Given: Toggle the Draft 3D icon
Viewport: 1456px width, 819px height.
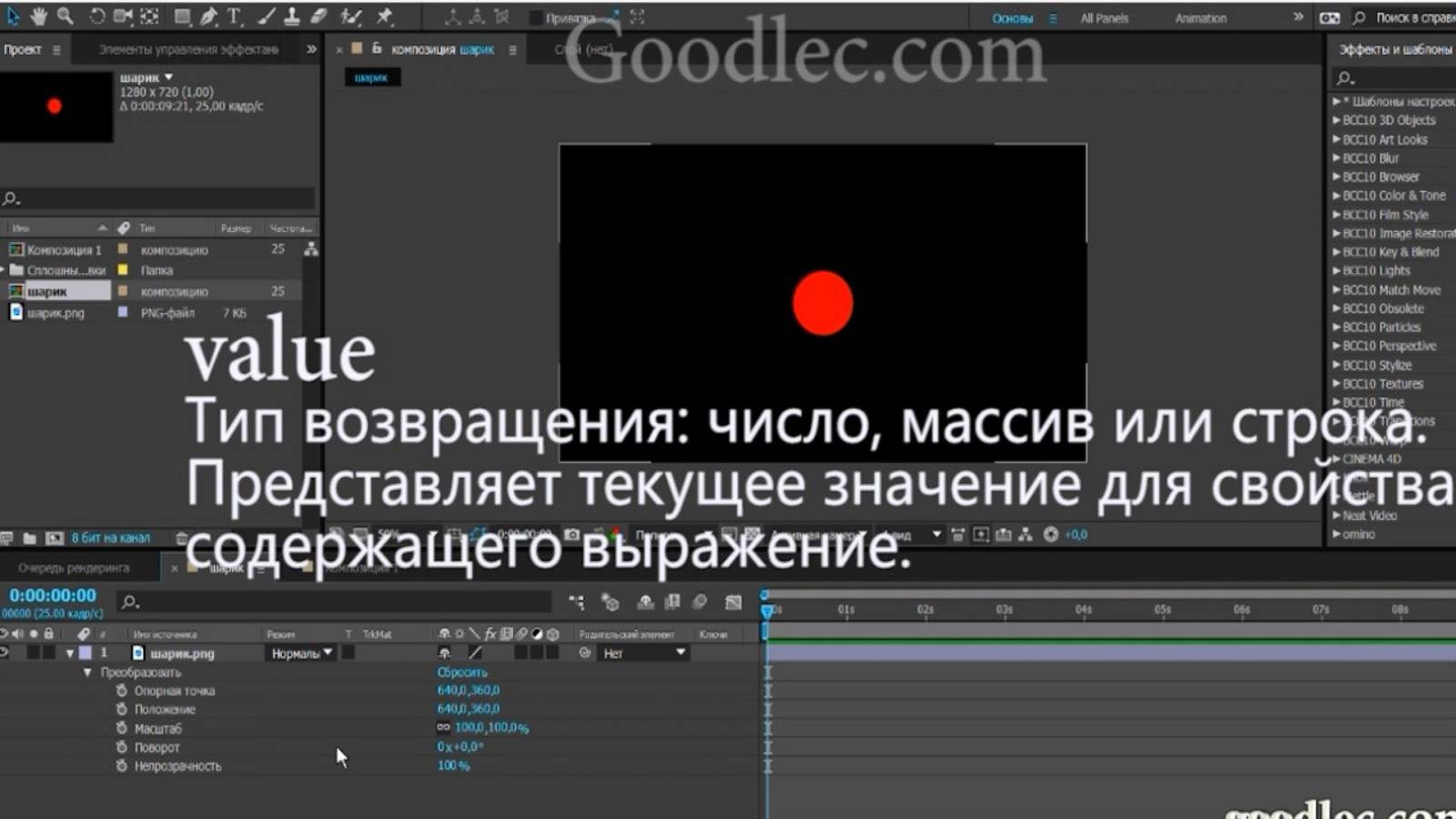Looking at the screenshot, I should tap(610, 602).
